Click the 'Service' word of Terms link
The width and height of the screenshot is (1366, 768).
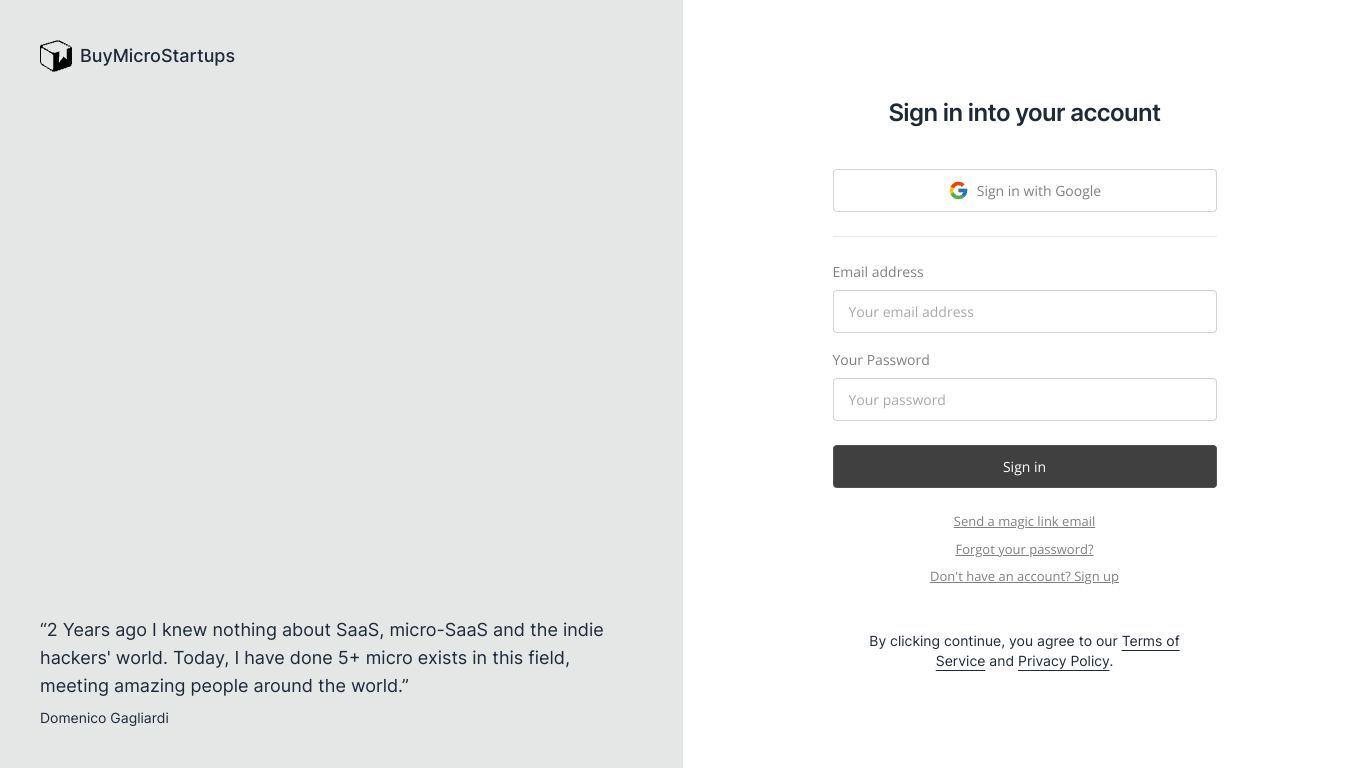[960, 661]
